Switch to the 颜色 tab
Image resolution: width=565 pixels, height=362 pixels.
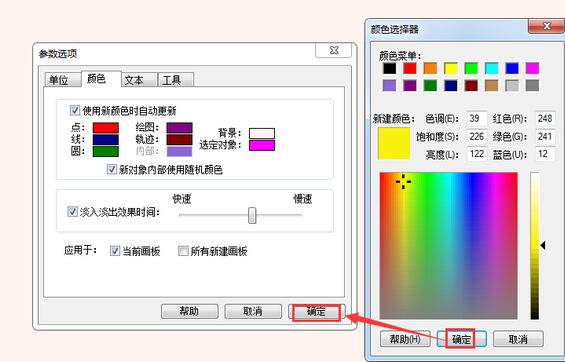(x=101, y=79)
